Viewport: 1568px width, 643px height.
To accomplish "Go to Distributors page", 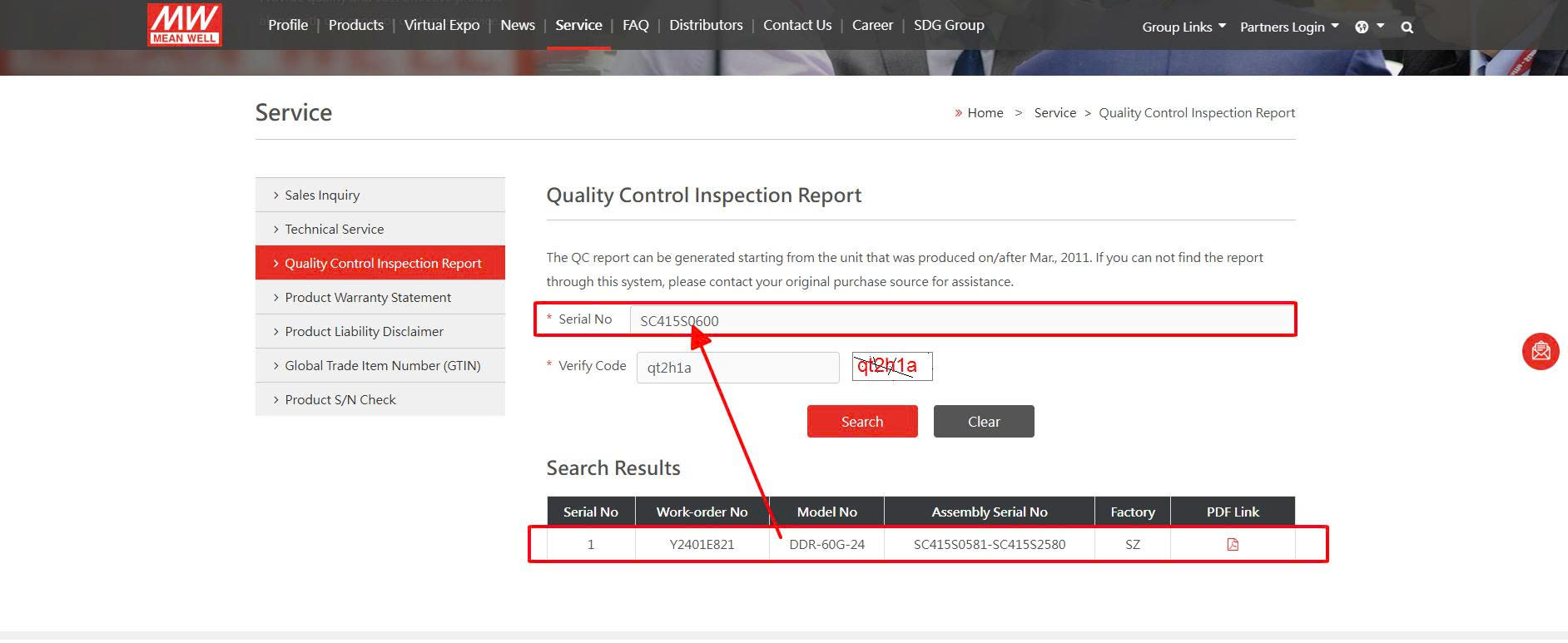I will (706, 25).
